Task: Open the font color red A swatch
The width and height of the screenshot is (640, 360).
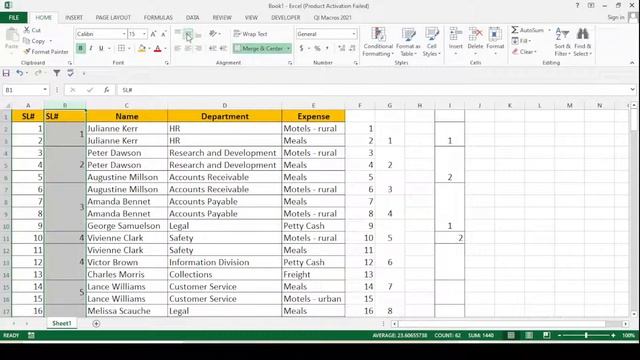Action: point(158,49)
